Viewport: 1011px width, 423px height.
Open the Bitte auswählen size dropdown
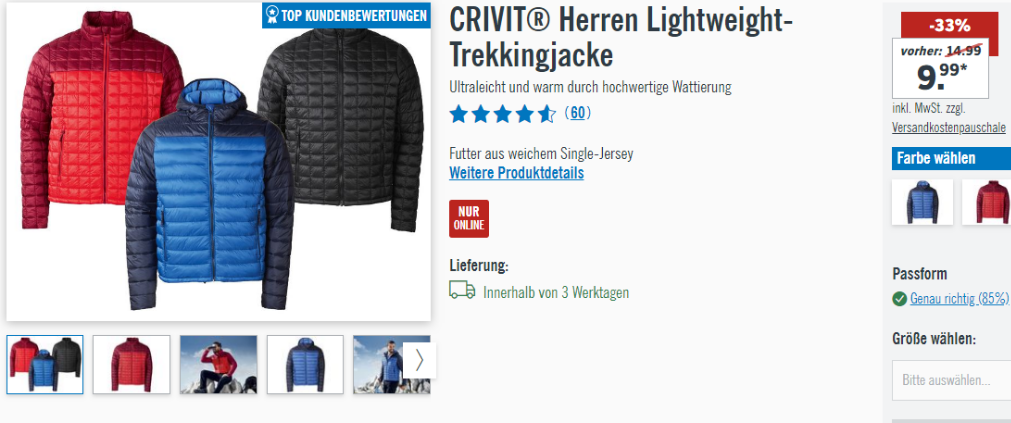click(x=952, y=380)
